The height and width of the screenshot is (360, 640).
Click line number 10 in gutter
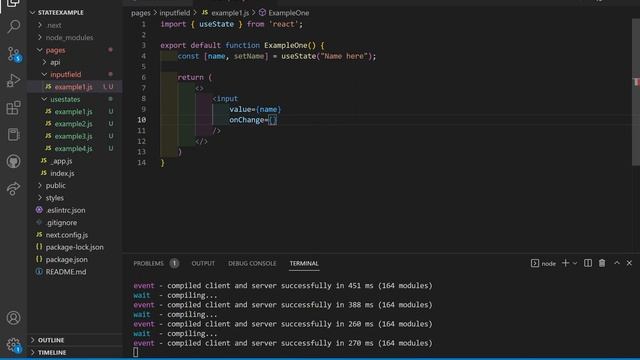(x=141, y=120)
